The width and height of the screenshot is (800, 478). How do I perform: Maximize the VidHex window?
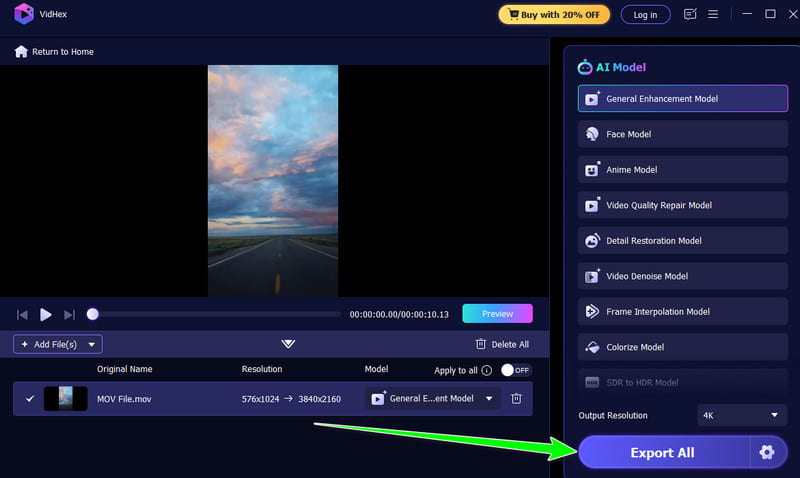click(x=770, y=14)
